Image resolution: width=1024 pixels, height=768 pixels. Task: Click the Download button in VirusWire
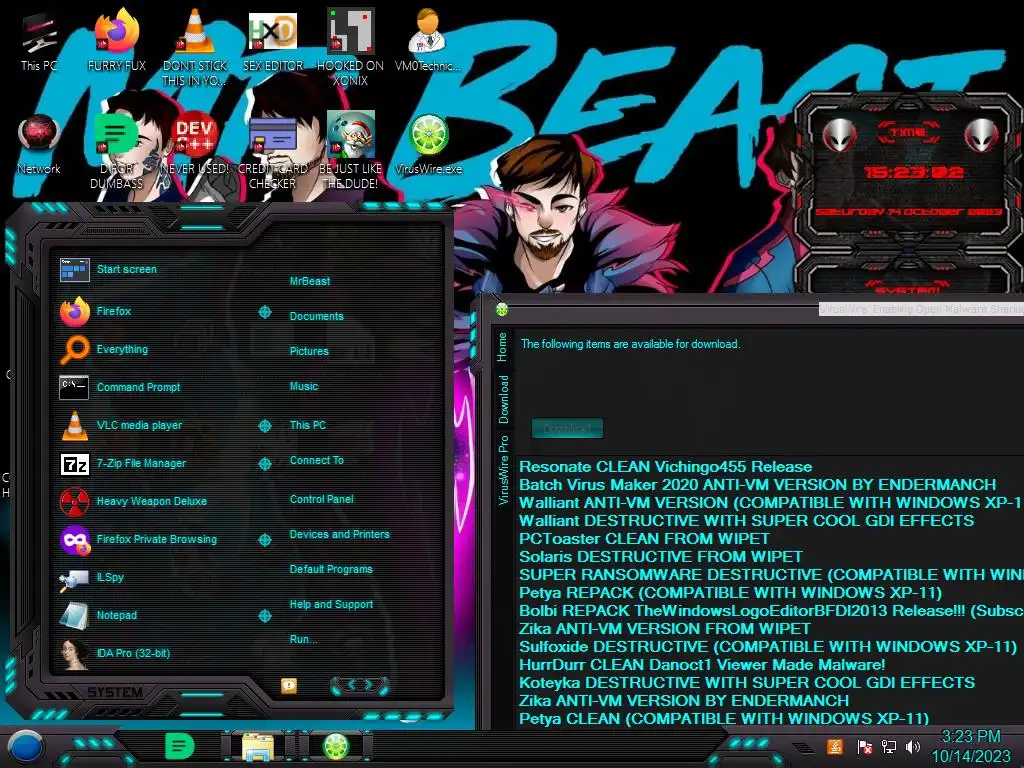click(x=567, y=428)
